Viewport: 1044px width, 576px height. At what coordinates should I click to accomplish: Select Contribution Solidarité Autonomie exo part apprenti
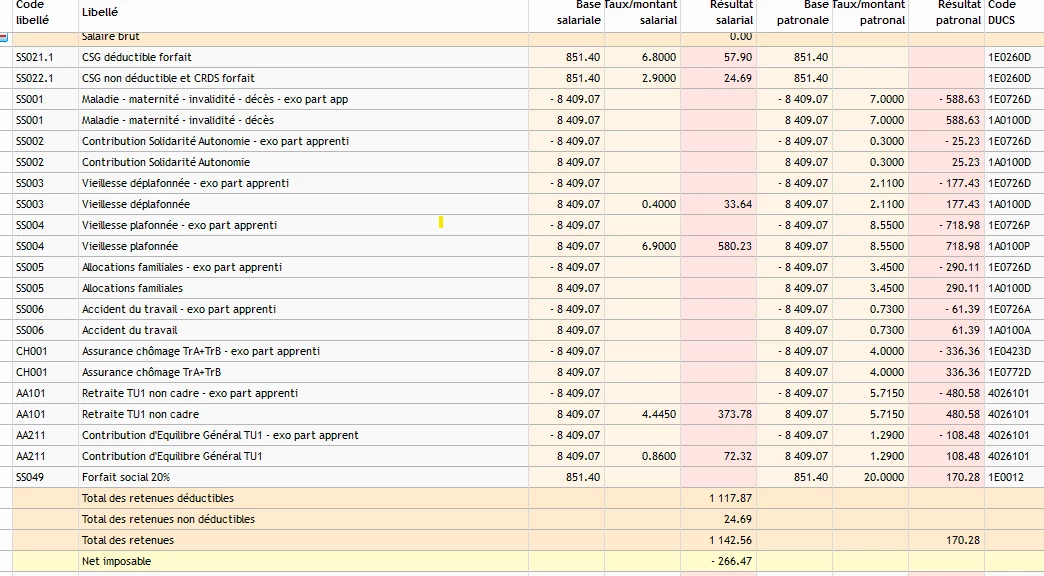tap(215, 141)
